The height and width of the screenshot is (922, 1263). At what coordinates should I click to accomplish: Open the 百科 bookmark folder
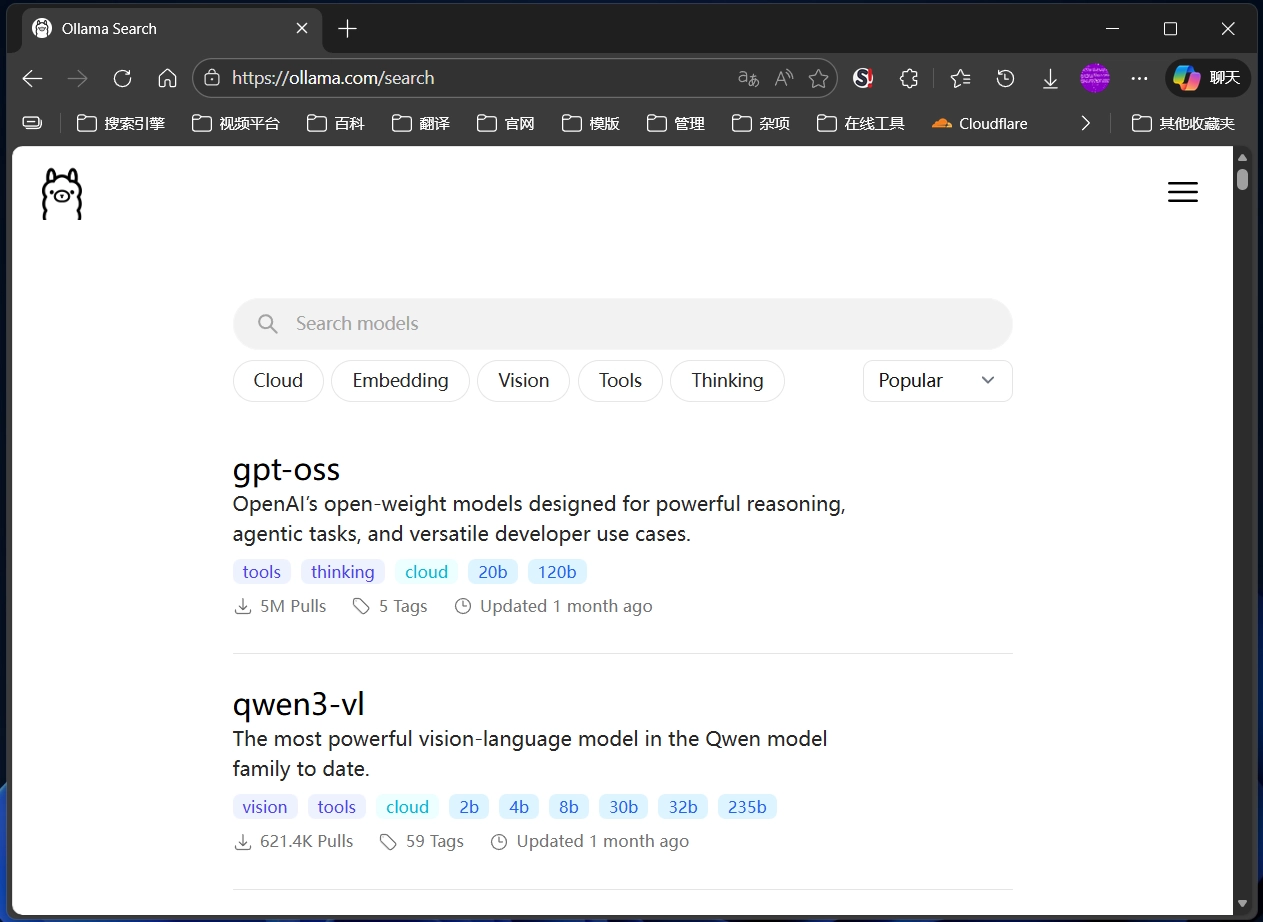[336, 123]
